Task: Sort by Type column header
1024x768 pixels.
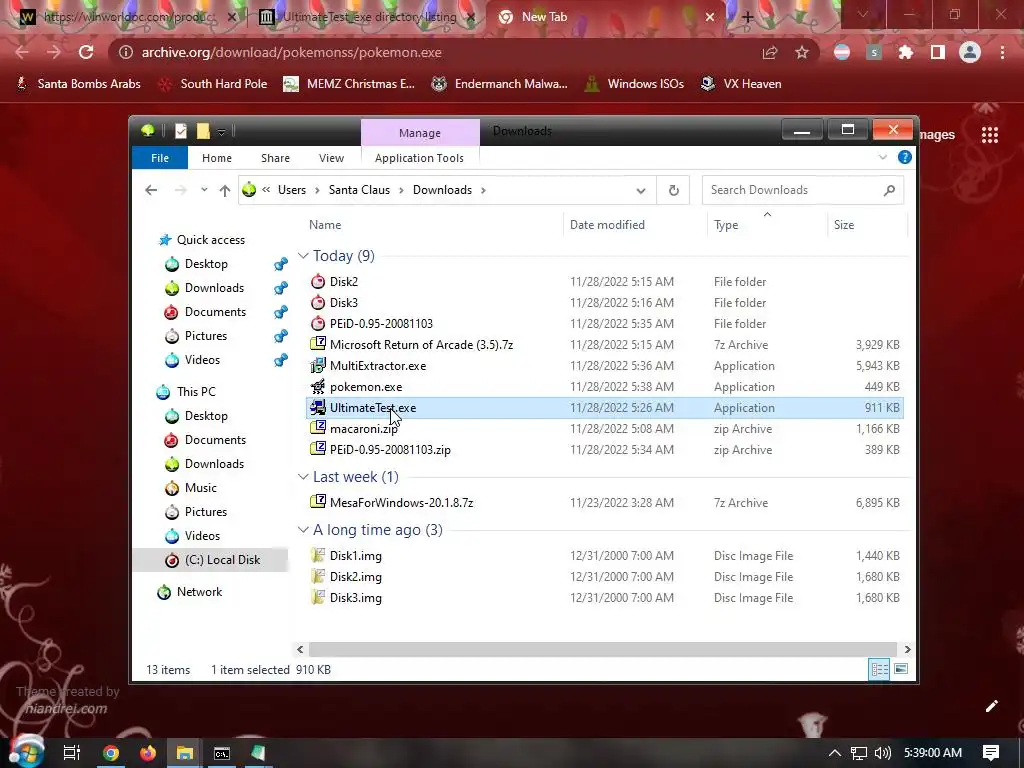Action: [726, 225]
